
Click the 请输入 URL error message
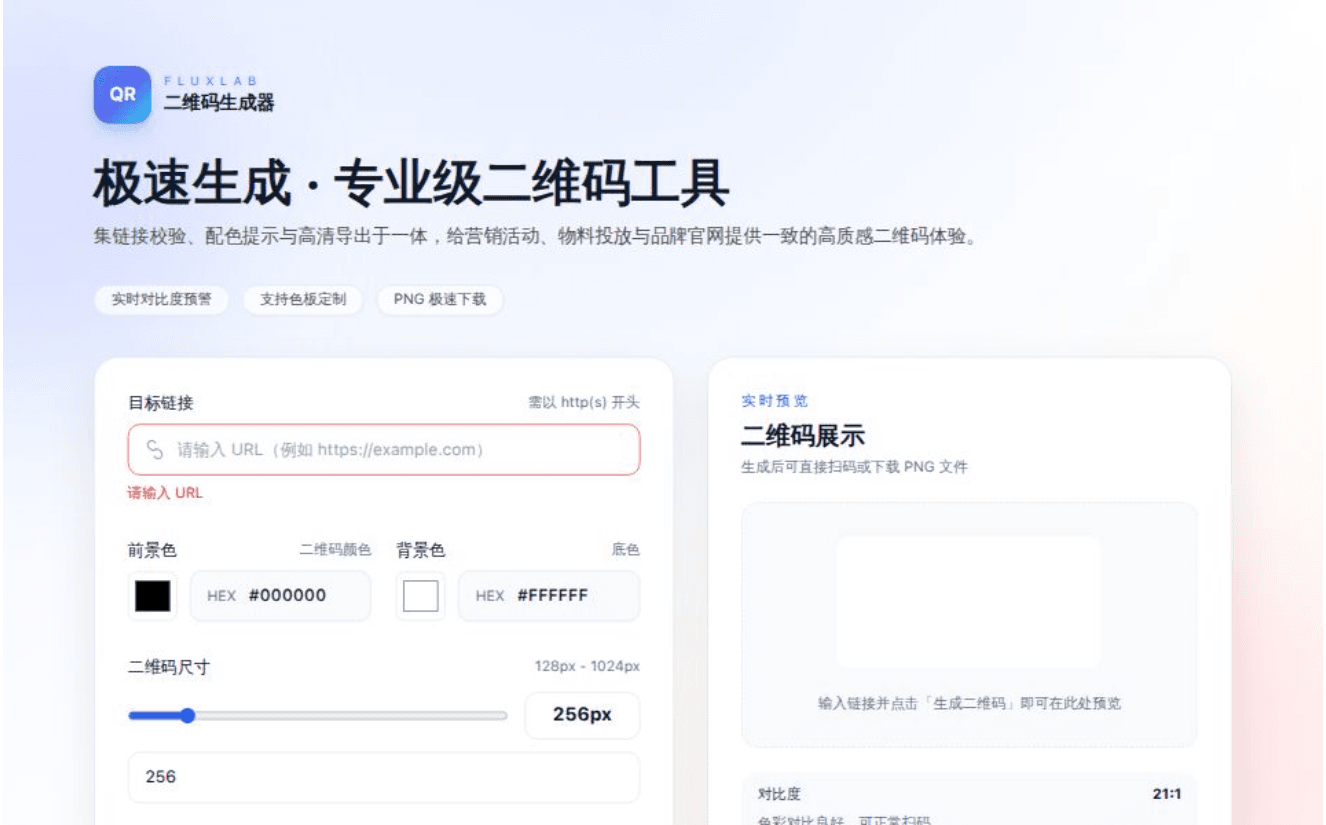165,493
